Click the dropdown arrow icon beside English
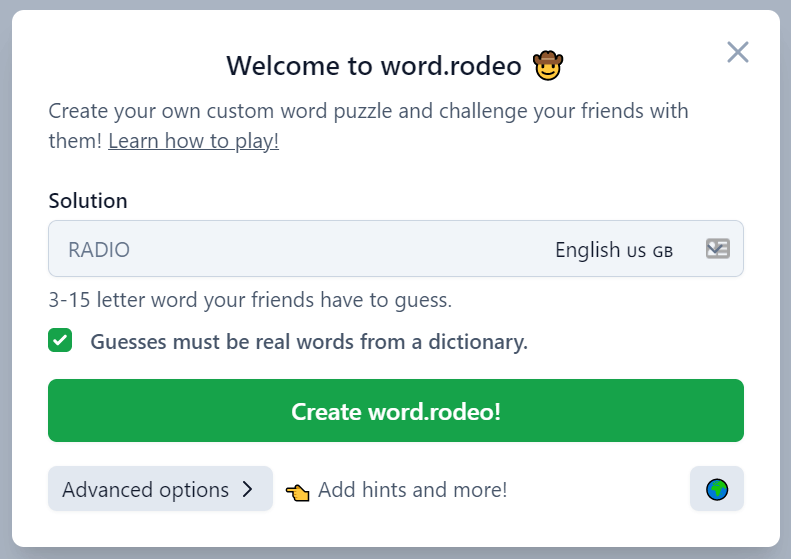 coord(717,249)
